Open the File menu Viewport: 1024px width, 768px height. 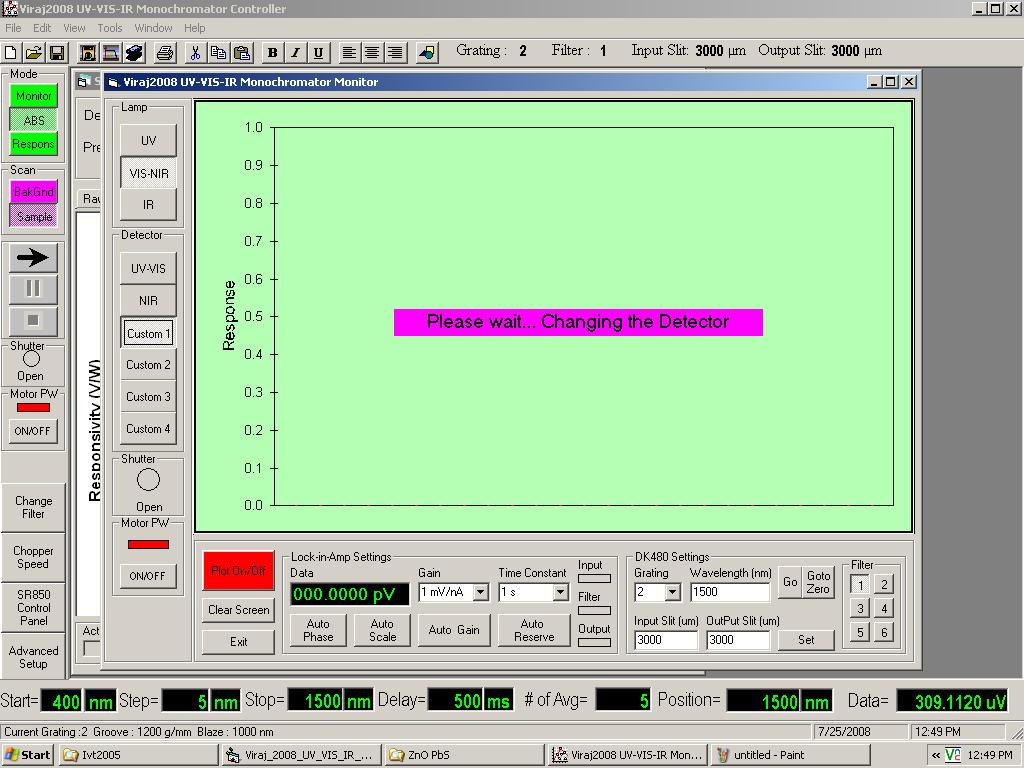(13, 28)
